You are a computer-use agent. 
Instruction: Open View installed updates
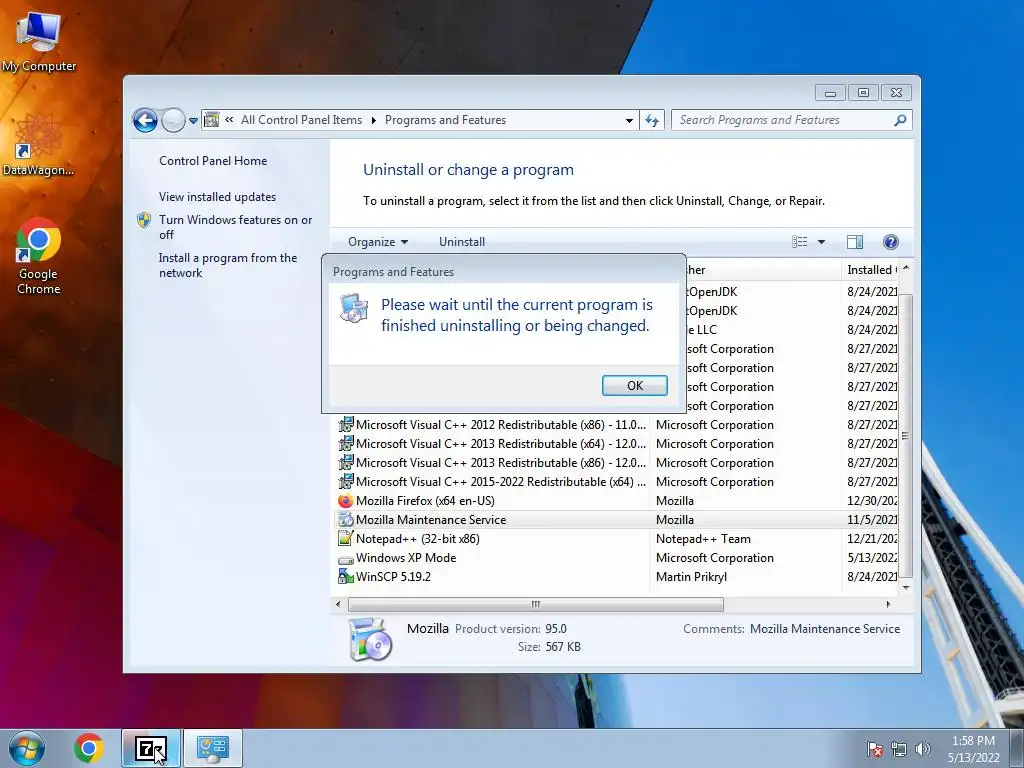click(217, 197)
